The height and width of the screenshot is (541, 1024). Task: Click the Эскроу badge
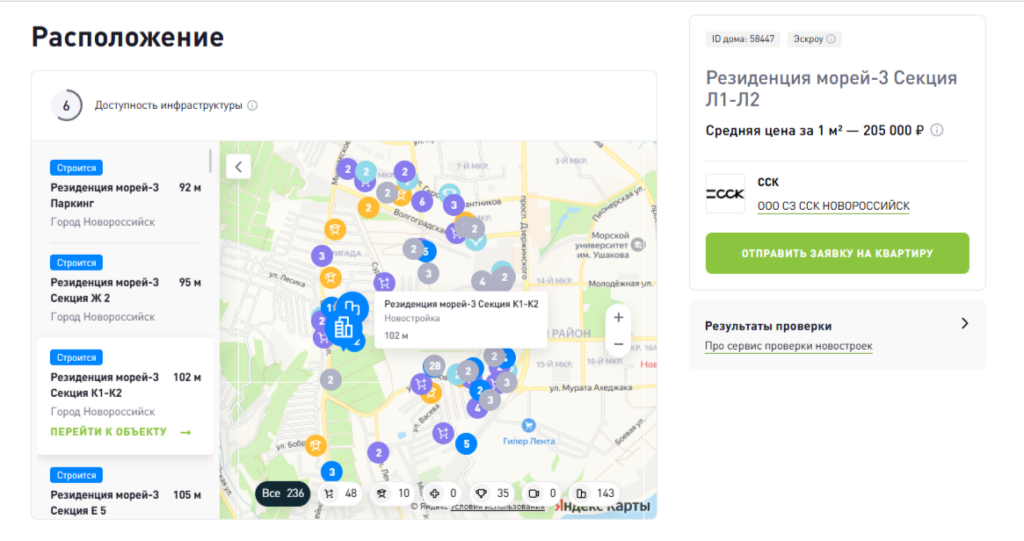click(814, 39)
